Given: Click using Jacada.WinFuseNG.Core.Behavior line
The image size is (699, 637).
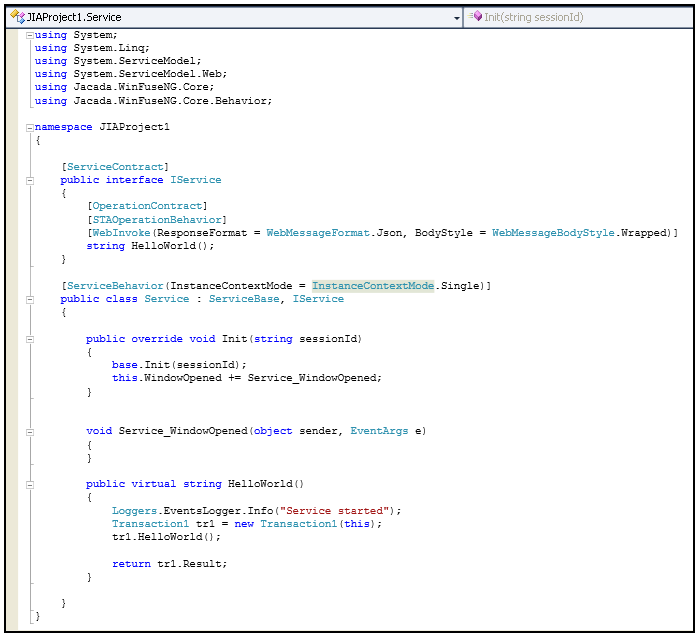Looking at the screenshot, I should point(153,101).
